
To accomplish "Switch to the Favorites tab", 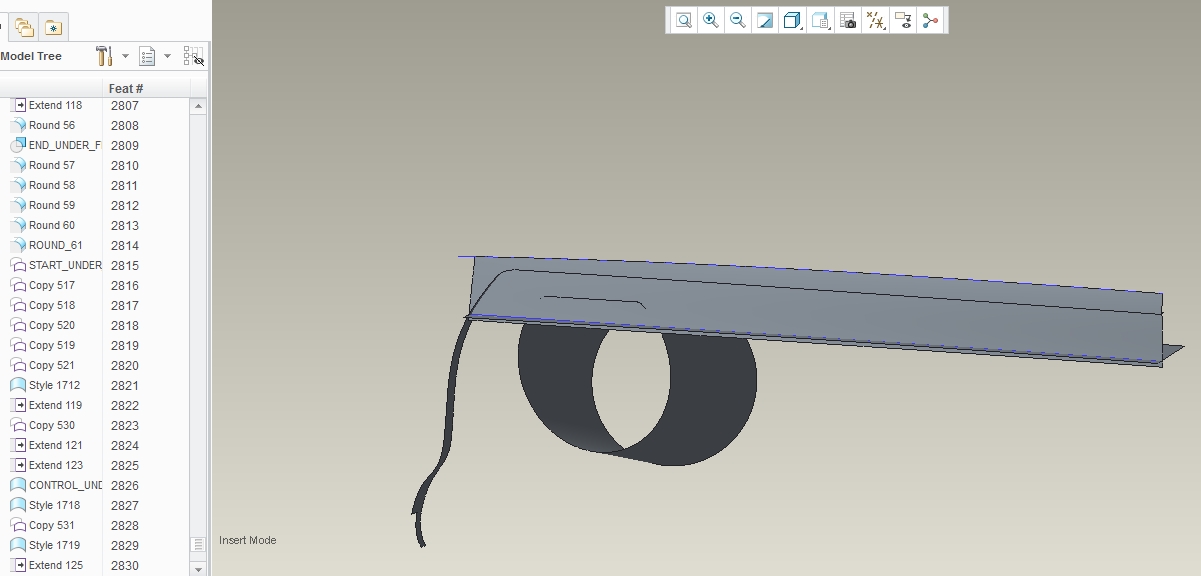I will (x=53, y=27).
